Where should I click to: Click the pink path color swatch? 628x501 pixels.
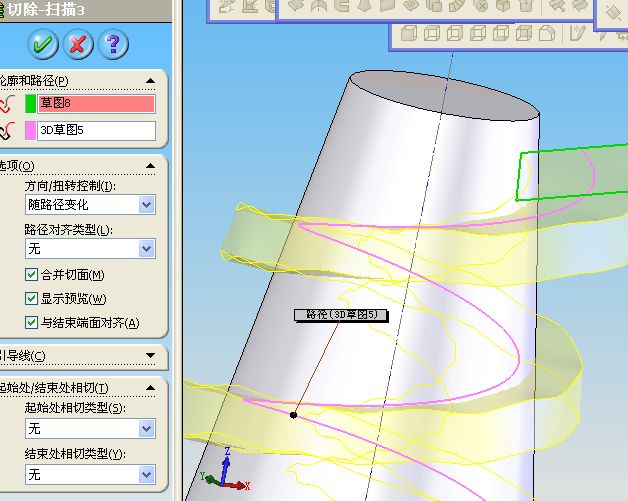30,131
